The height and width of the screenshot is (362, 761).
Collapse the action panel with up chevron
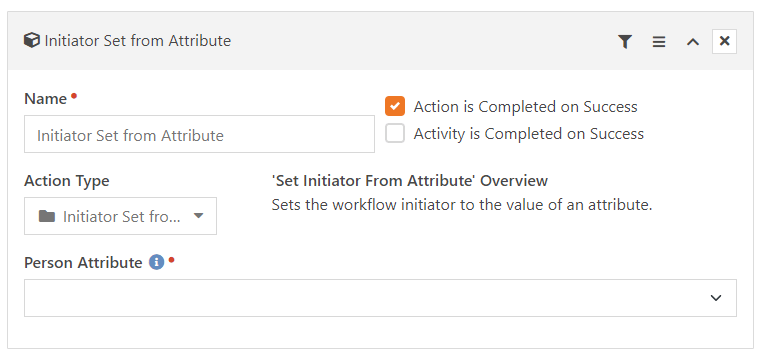[693, 42]
